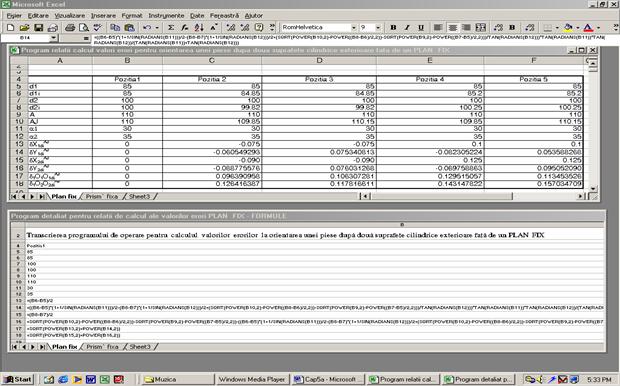Click the Start button

tap(18, 379)
